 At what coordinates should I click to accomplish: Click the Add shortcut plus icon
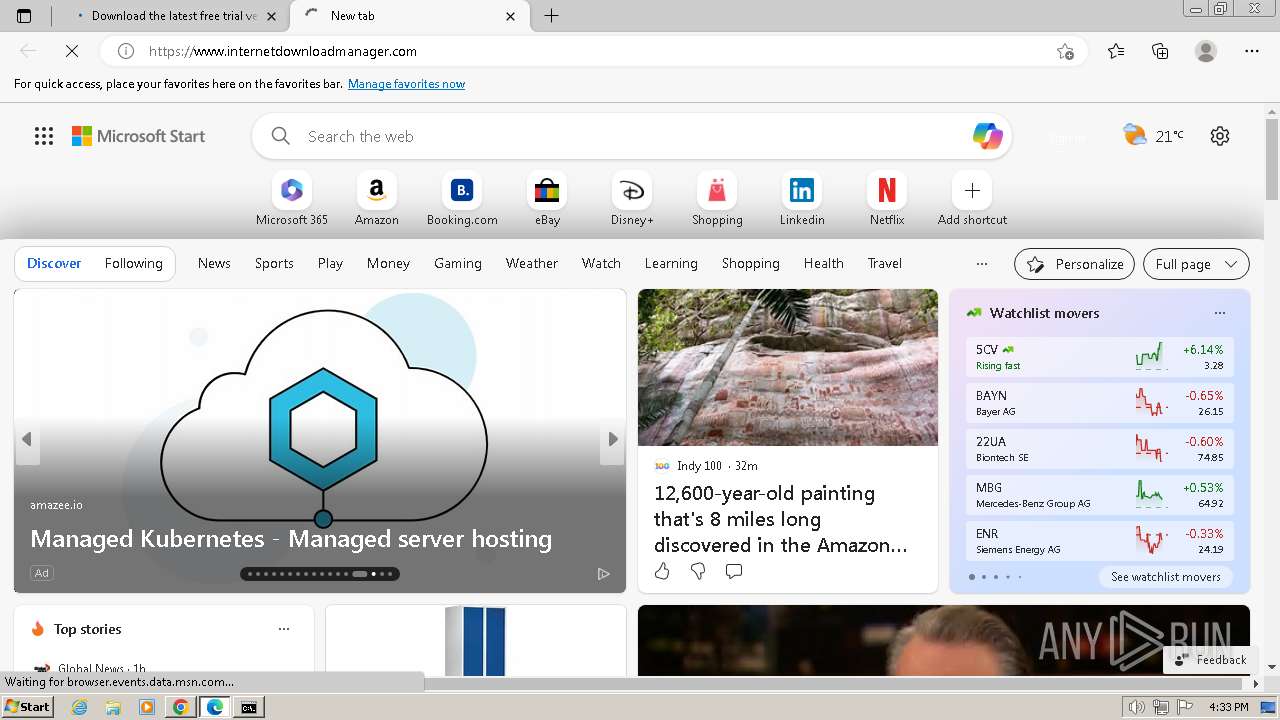(972, 190)
